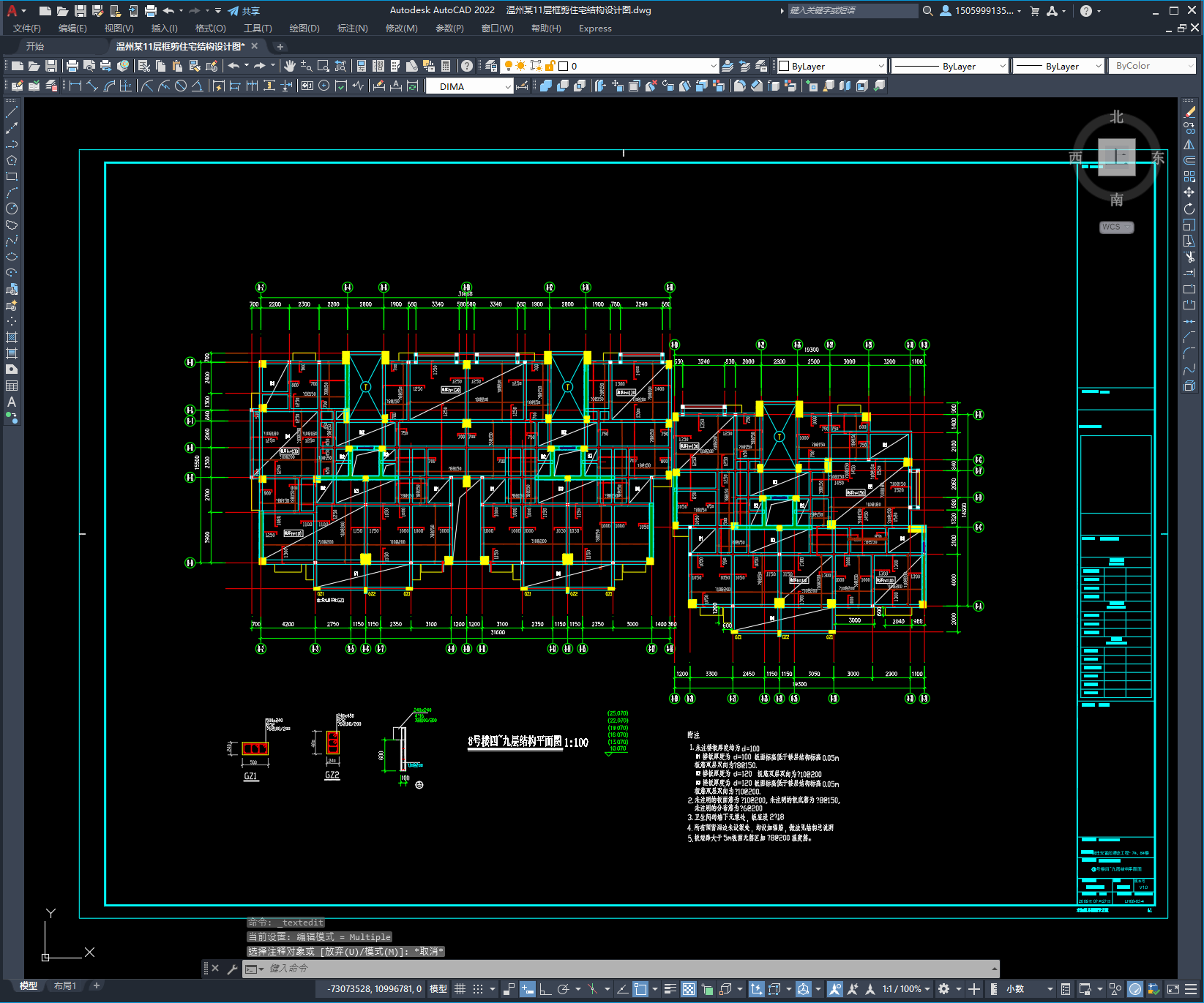The width and height of the screenshot is (1204, 1003).
Task: Select the Erase tool on right toolbar
Action: [x=1189, y=112]
